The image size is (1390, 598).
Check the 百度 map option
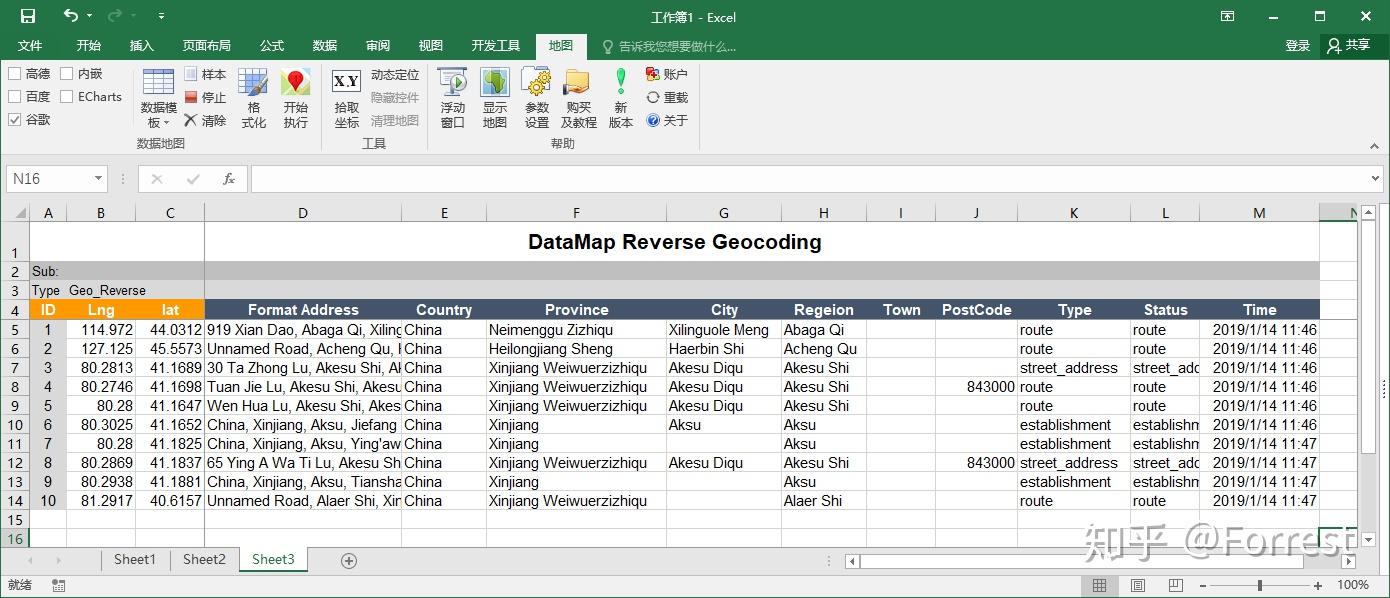coord(17,96)
